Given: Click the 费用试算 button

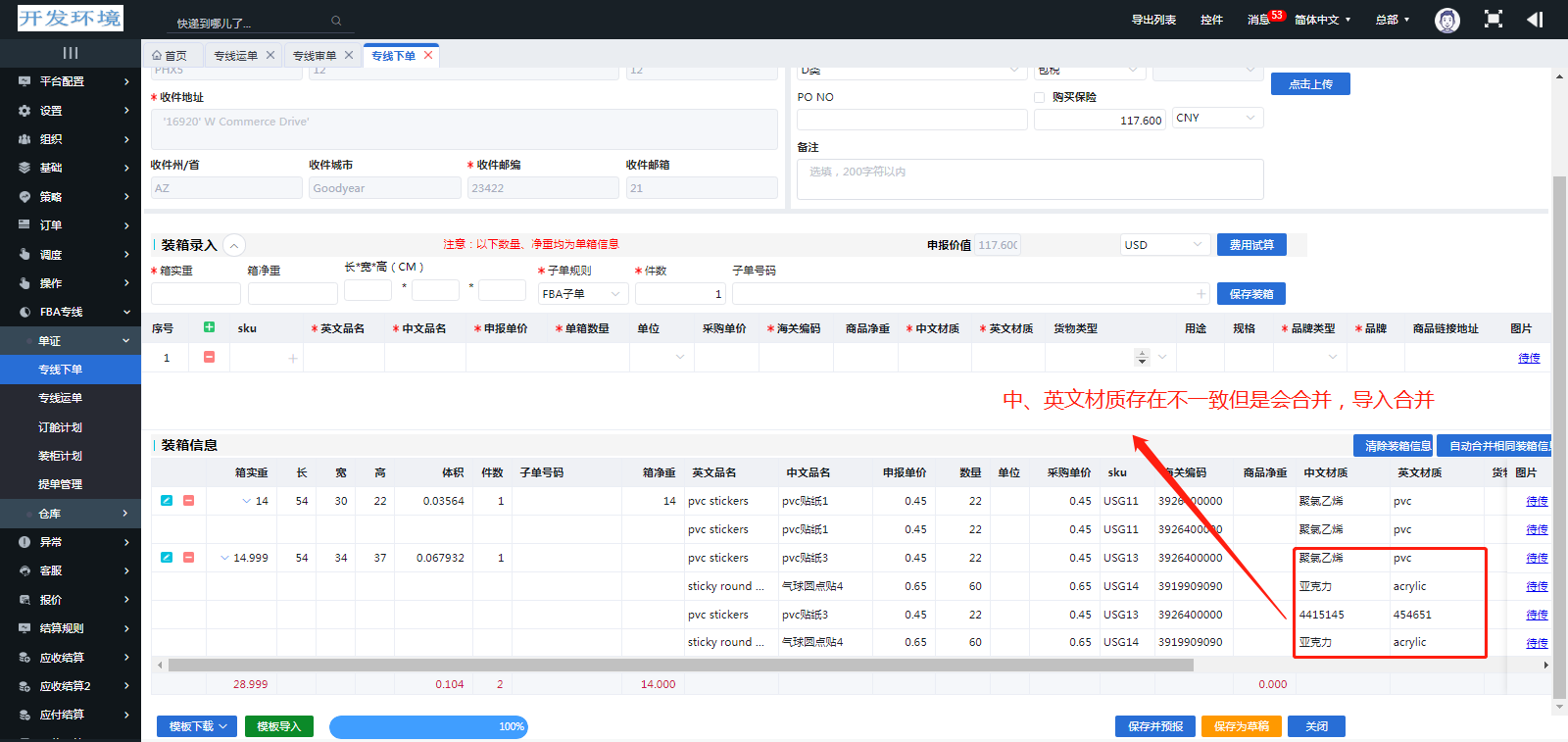Looking at the screenshot, I should tap(1250, 245).
